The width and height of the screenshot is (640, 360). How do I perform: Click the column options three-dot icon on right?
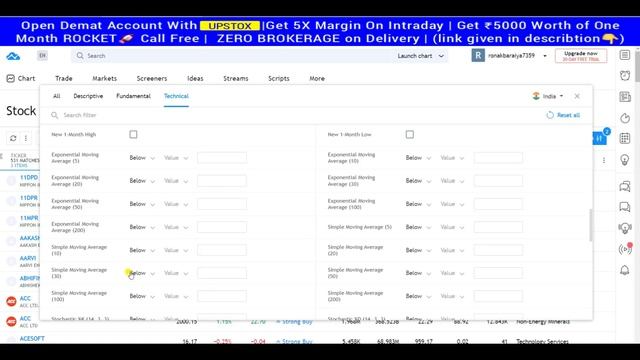(604, 160)
